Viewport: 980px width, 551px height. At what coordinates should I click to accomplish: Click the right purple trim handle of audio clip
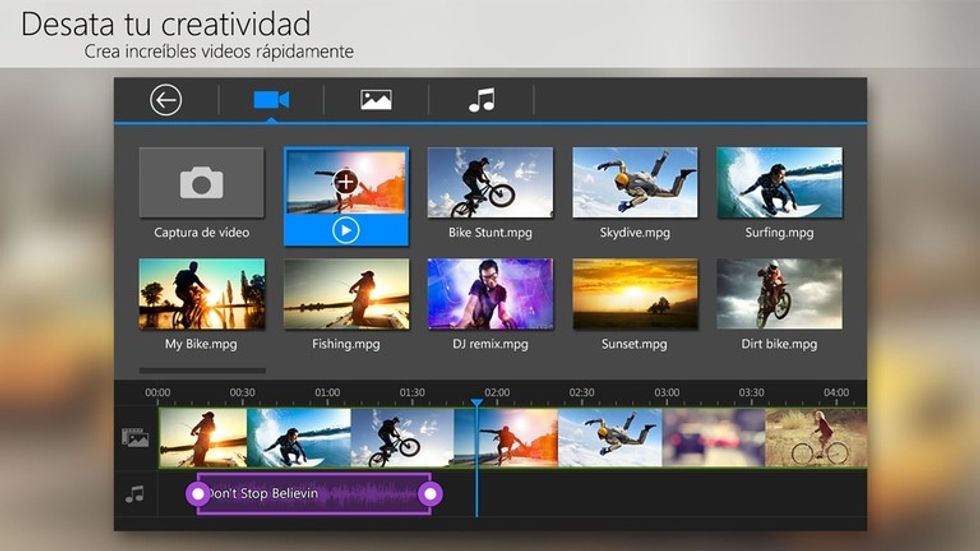pos(431,493)
